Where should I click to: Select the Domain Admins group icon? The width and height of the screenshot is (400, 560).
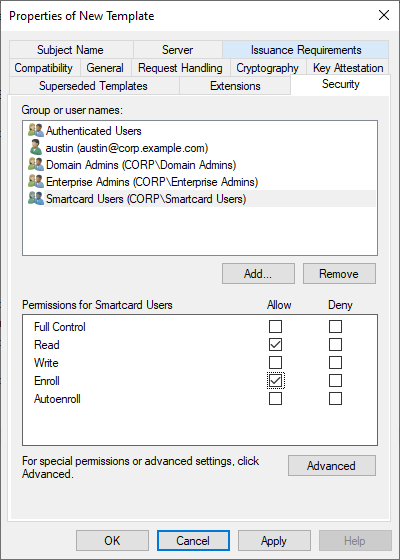point(36,164)
